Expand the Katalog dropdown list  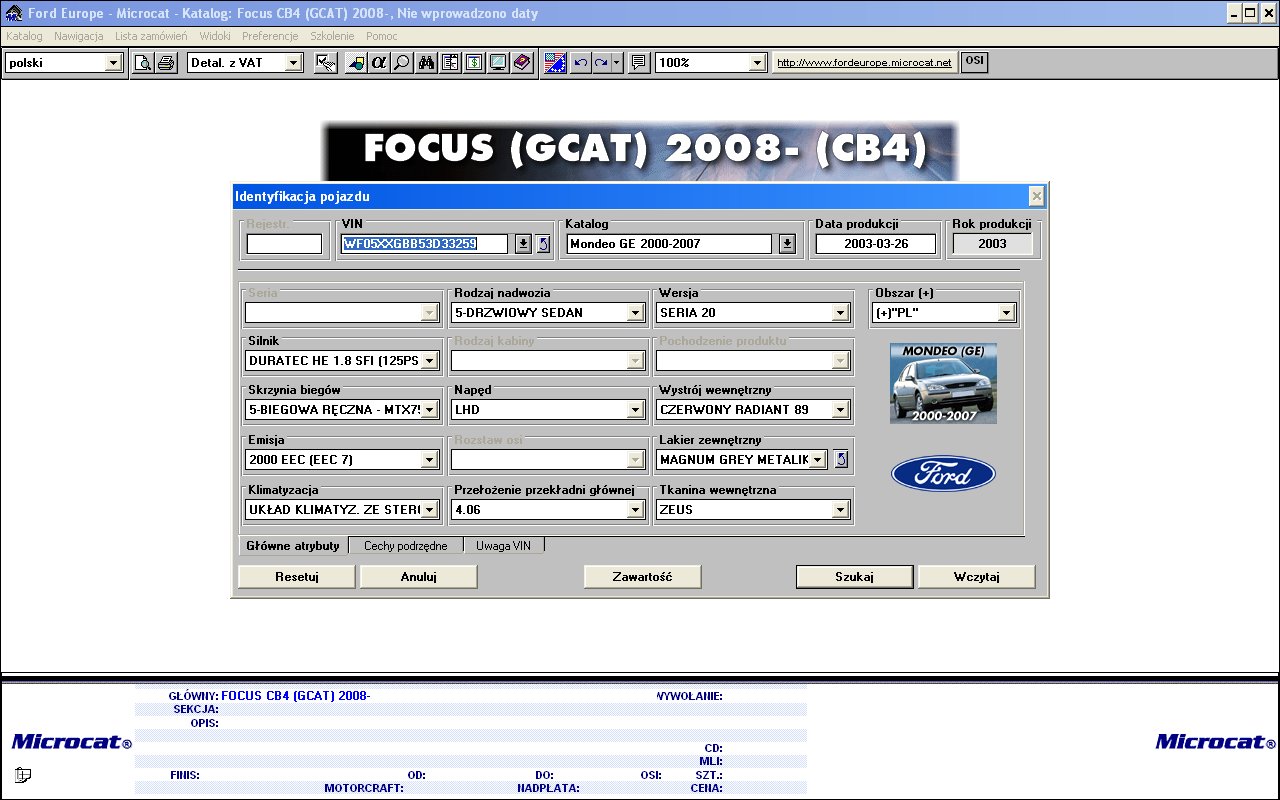click(787, 244)
